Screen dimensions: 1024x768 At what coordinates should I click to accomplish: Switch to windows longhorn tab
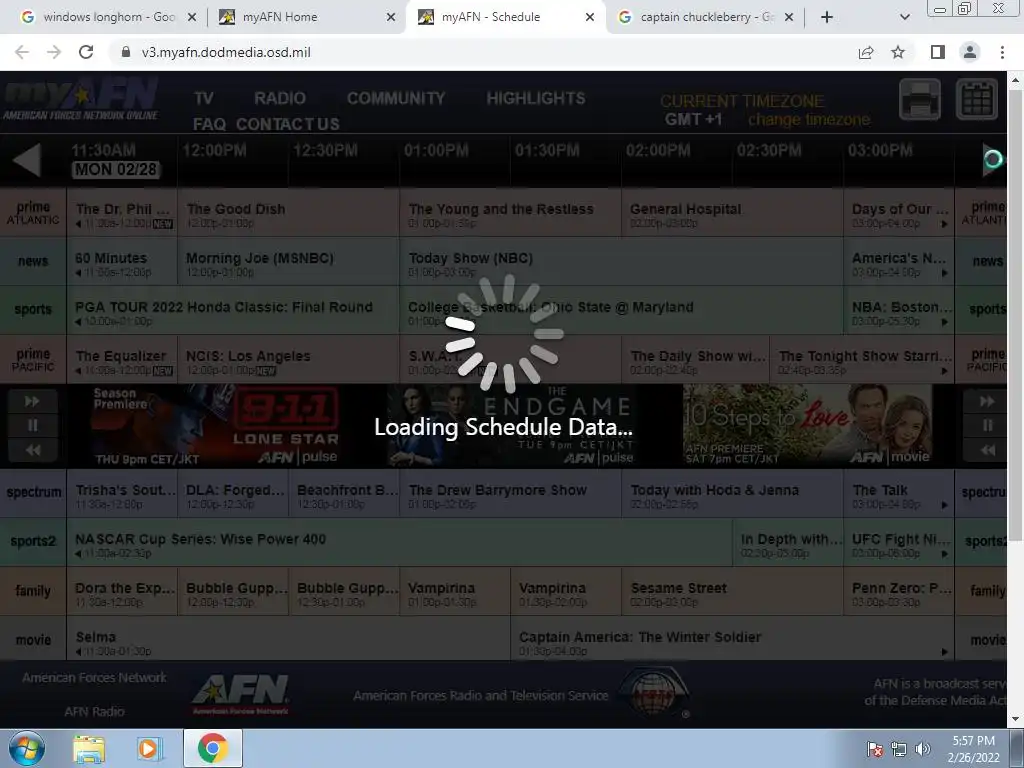tap(108, 17)
